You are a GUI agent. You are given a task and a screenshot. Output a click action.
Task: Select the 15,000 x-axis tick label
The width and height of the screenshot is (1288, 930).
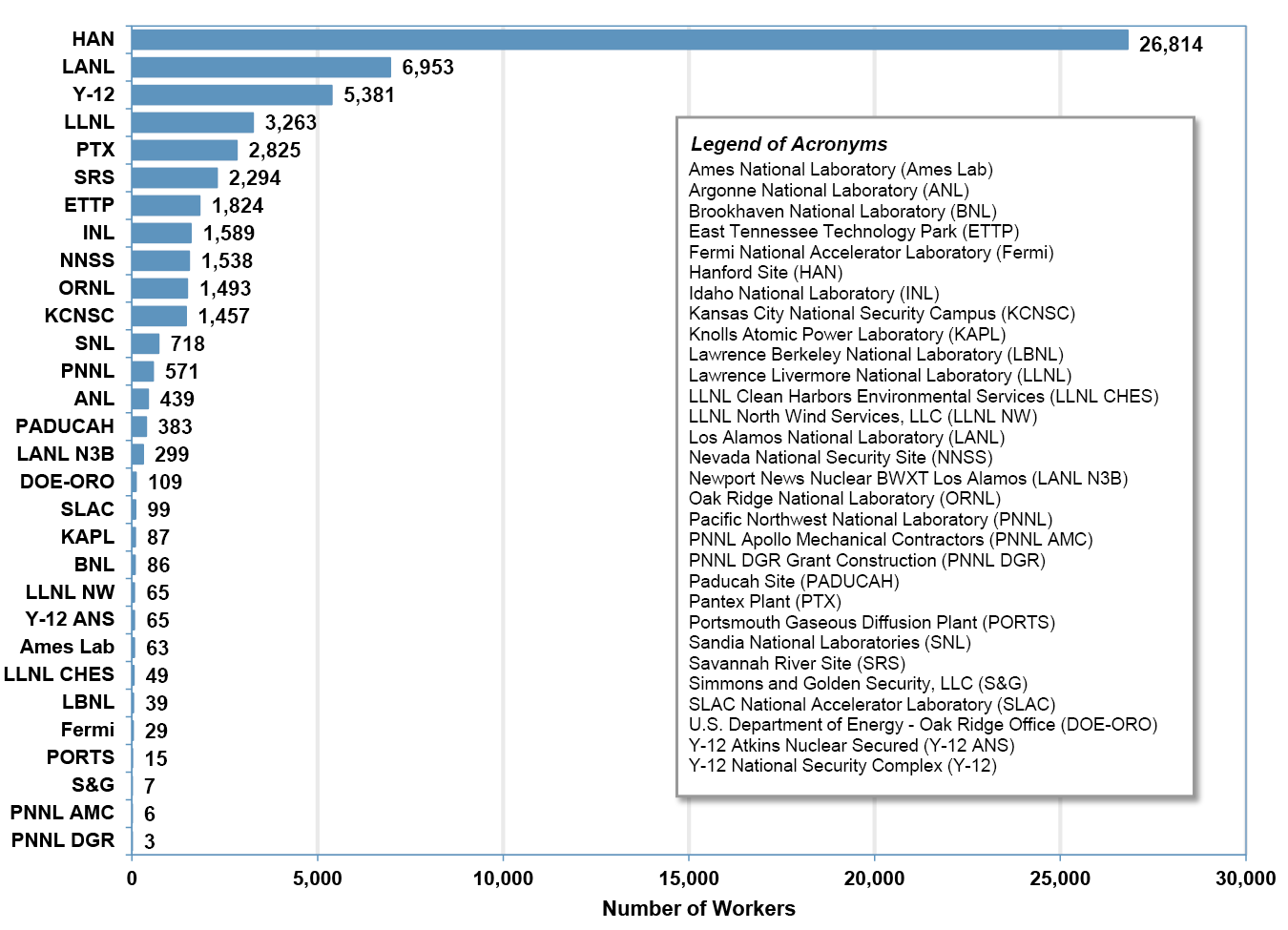pos(689,878)
